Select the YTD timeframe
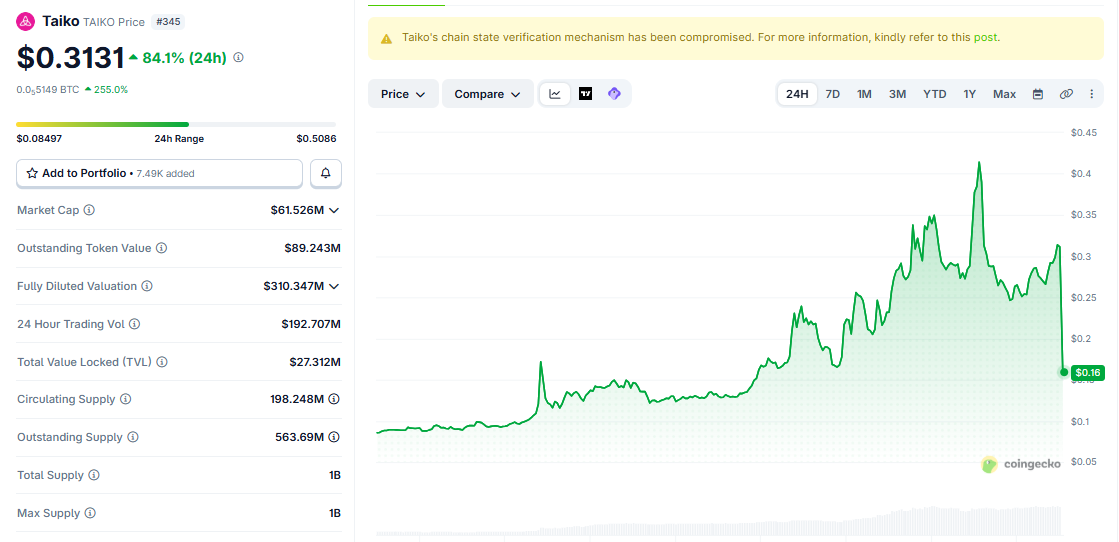Screen dimensions: 1119x542 click(x=935, y=94)
